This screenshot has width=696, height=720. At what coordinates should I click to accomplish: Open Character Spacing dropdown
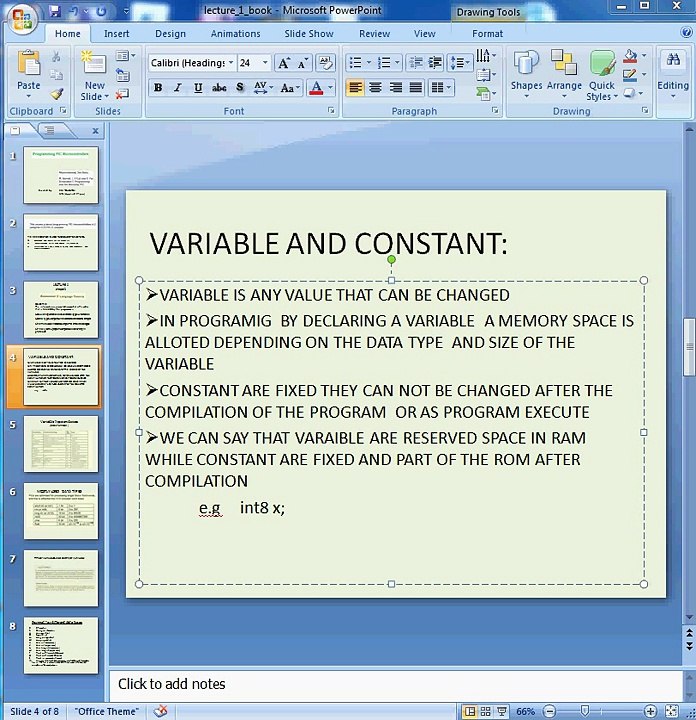pyautogui.click(x=263, y=87)
